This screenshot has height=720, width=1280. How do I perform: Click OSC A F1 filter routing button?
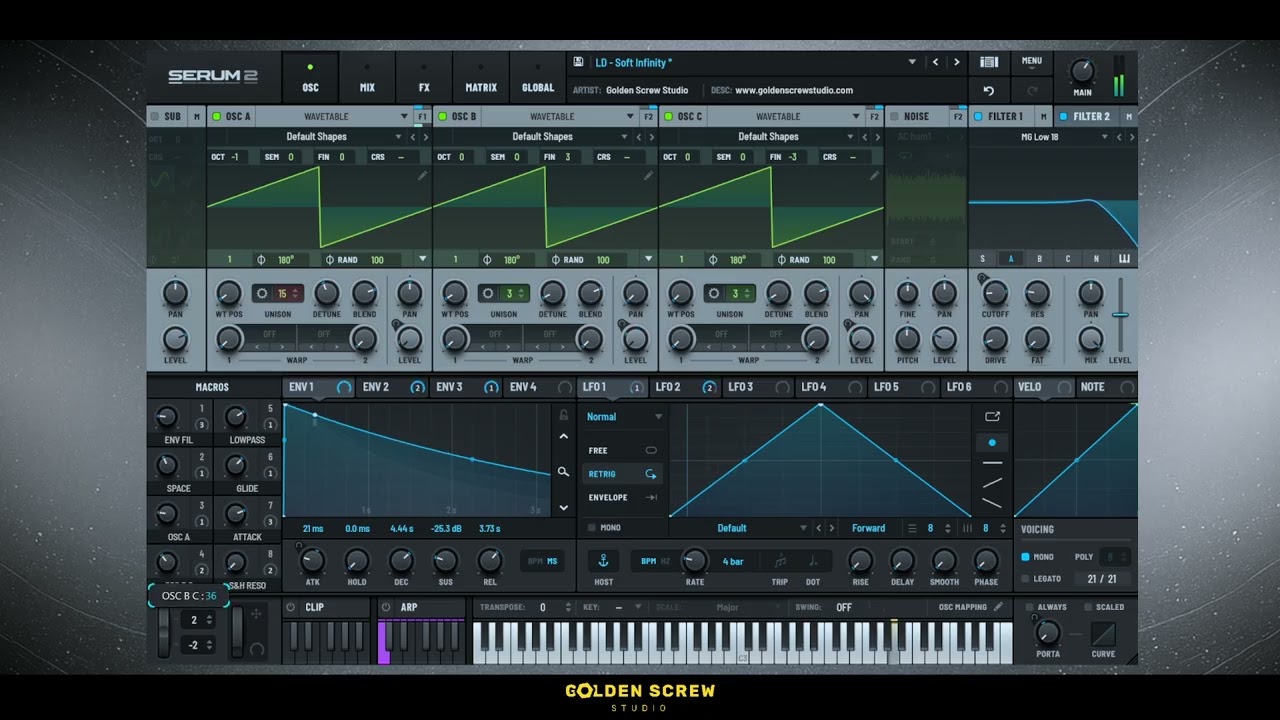pos(422,117)
